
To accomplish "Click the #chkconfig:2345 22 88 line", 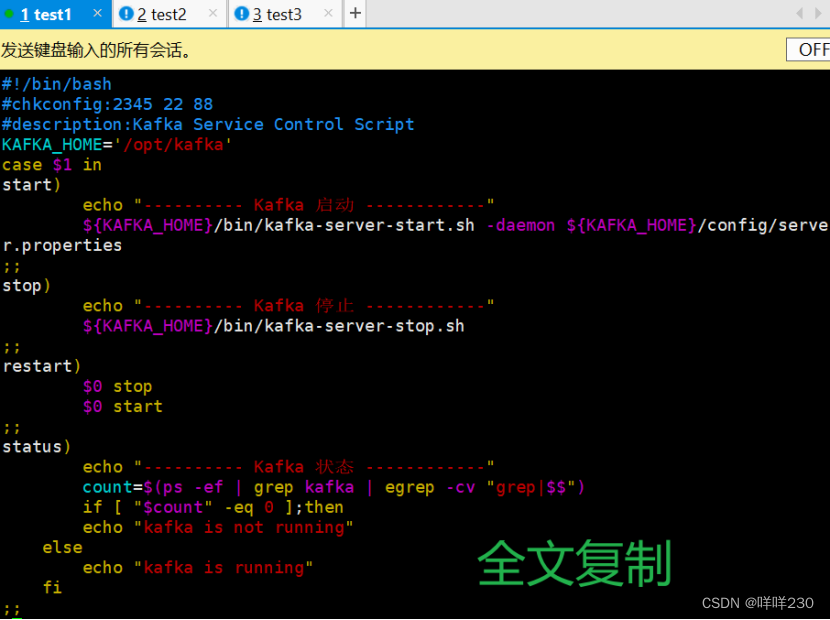I will [107, 104].
